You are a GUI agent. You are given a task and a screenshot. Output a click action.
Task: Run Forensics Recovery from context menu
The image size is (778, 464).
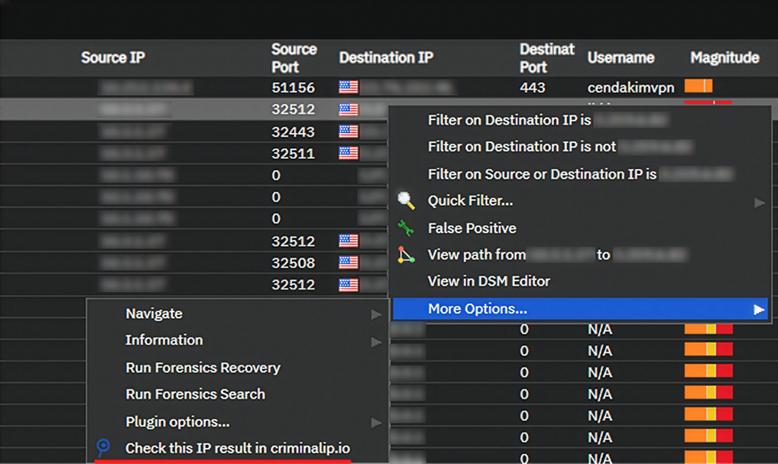pyautogui.click(x=202, y=368)
